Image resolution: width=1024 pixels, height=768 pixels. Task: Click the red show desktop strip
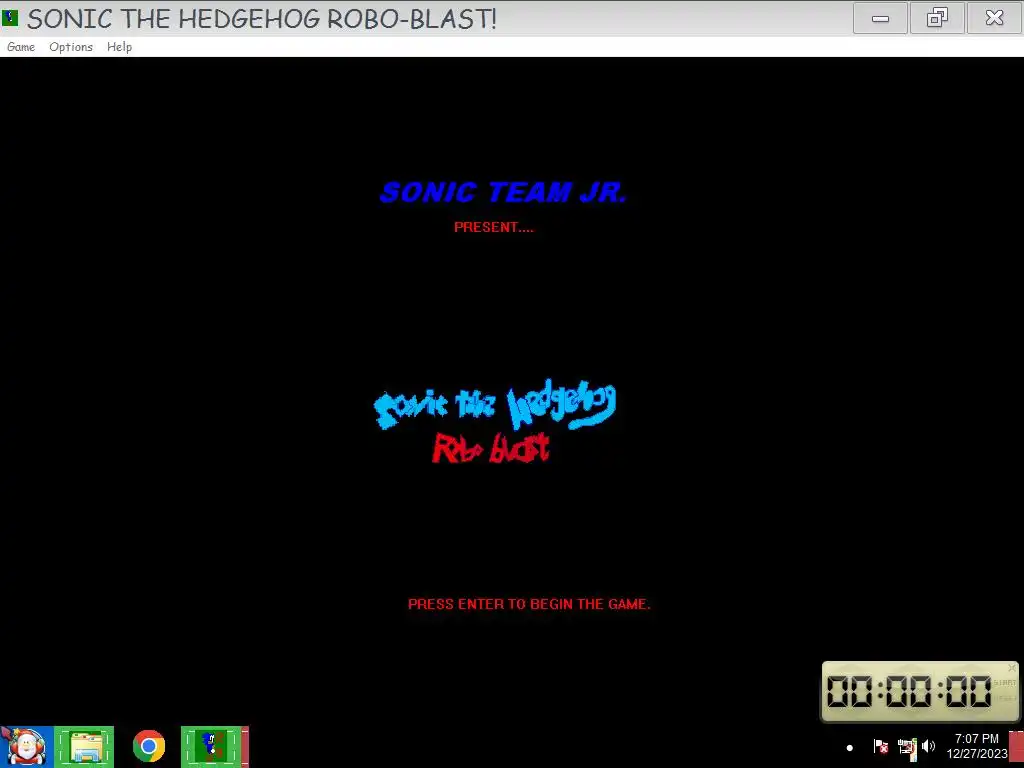1016,748
